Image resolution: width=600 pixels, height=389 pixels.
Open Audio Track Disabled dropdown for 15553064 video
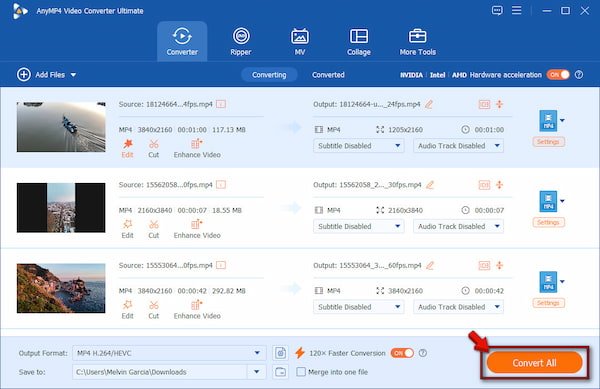tap(458, 307)
